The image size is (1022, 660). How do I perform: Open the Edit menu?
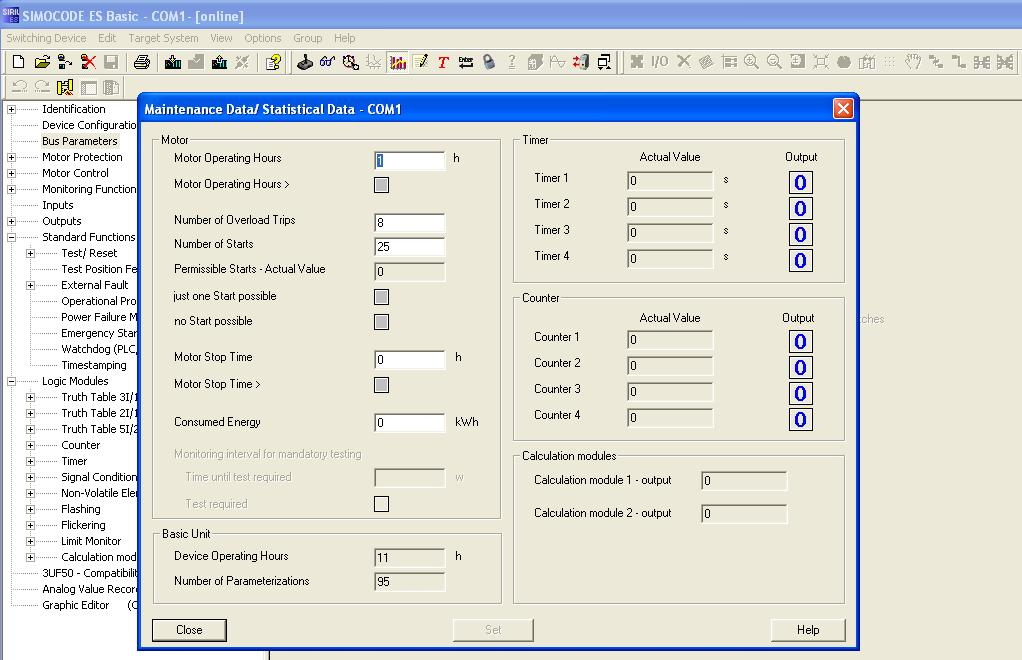[107, 38]
